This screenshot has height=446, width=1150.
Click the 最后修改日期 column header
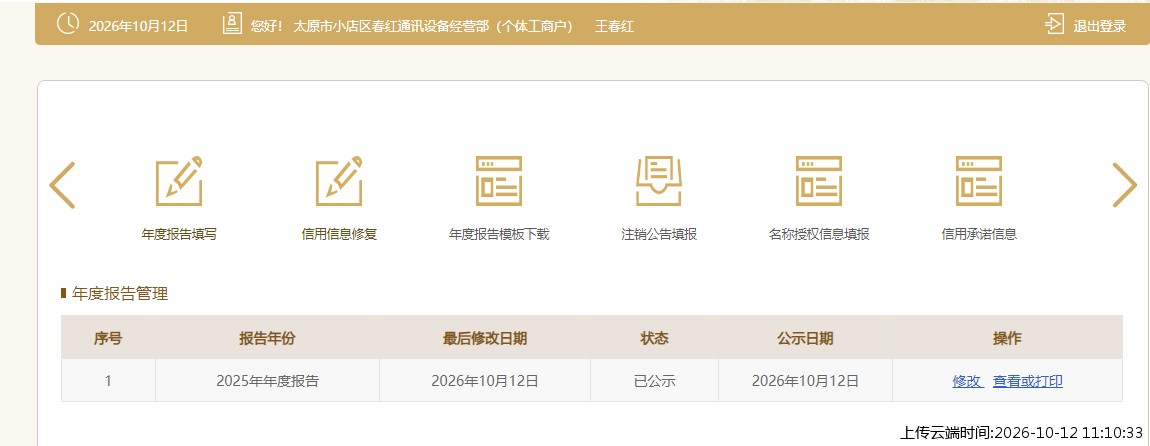point(485,338)
